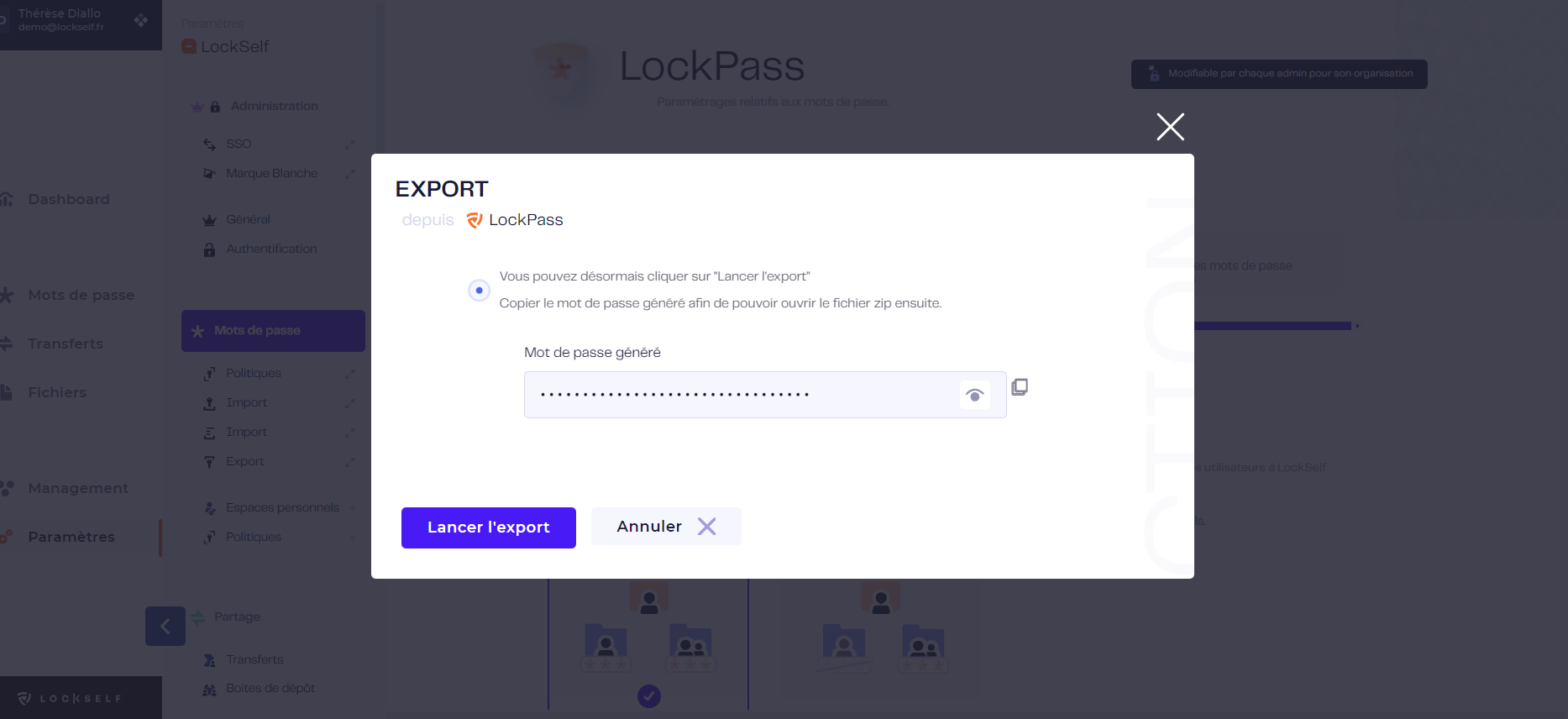
Task: Click the Authentification lock icon
Action: (209, 249)
